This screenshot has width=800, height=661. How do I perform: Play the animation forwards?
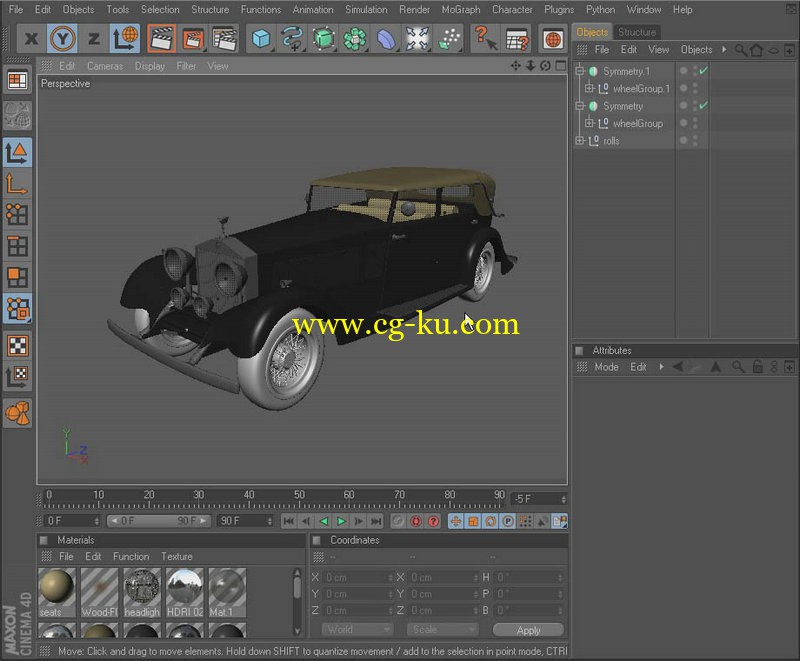[341, 521]
